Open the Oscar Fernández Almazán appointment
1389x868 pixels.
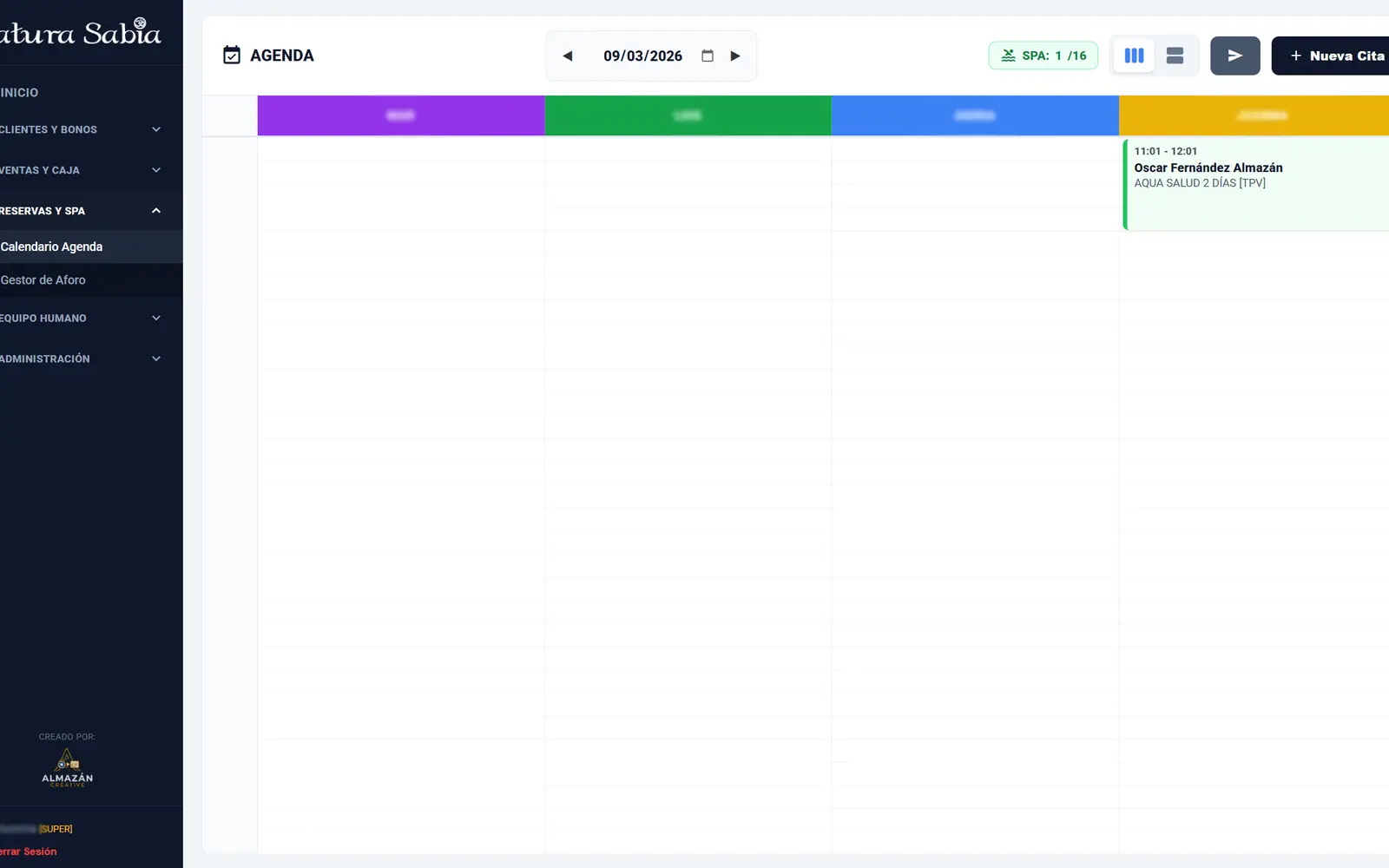coord(1256,184)
